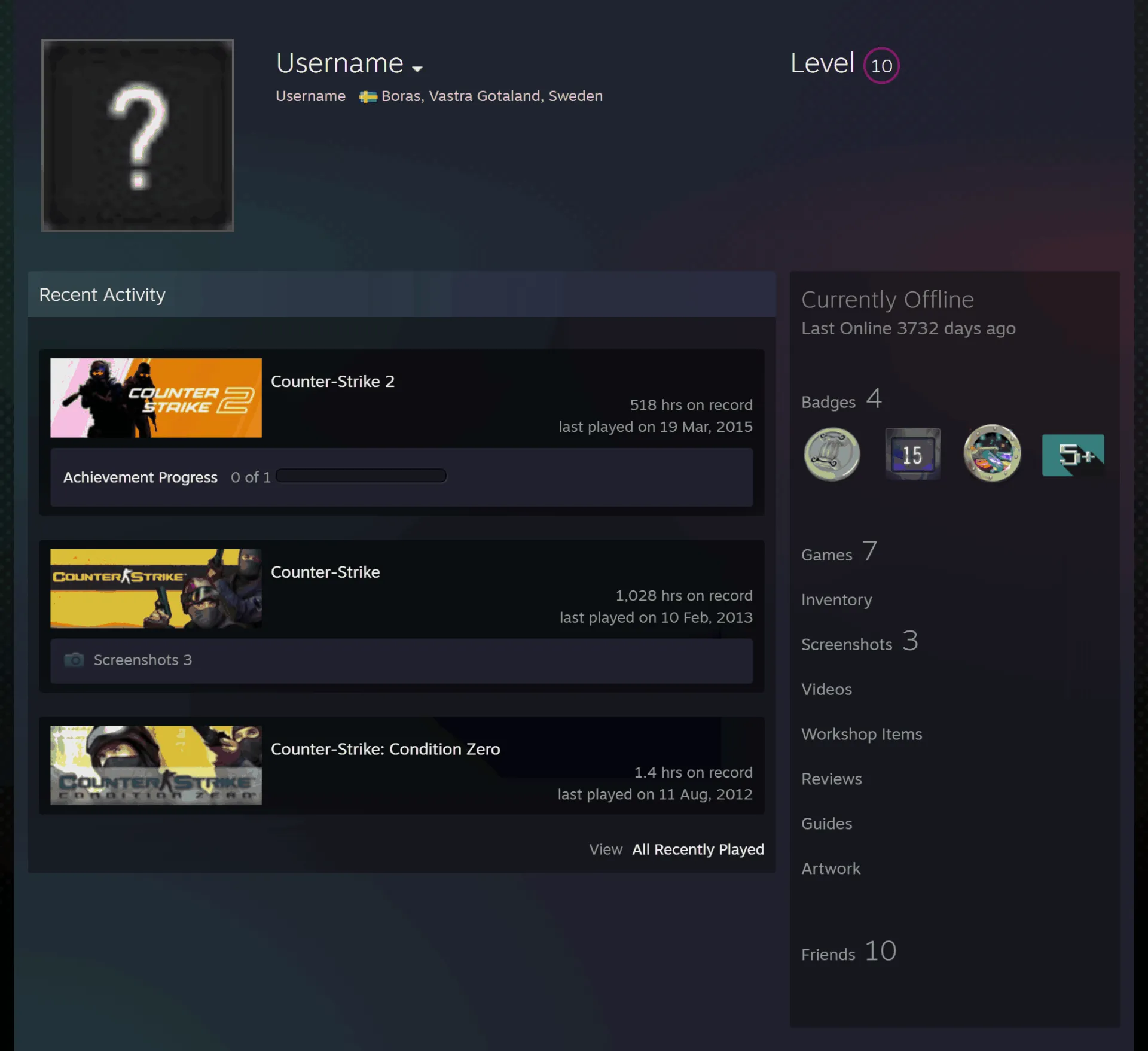Open the Artwork link

(x=831, y=869)
